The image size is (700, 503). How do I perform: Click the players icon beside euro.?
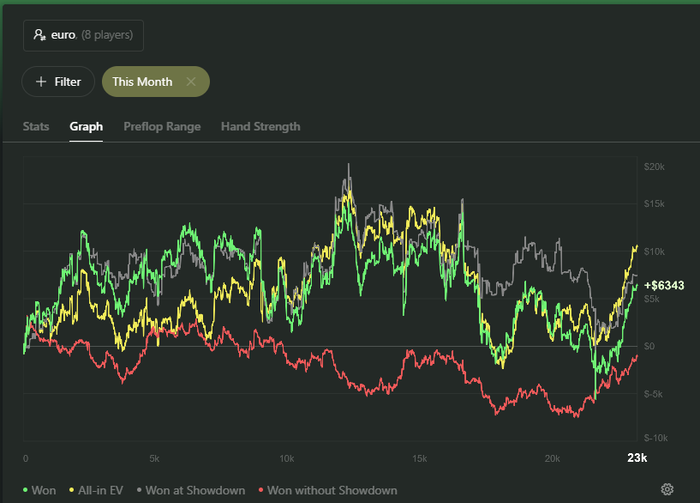[40, 35]
